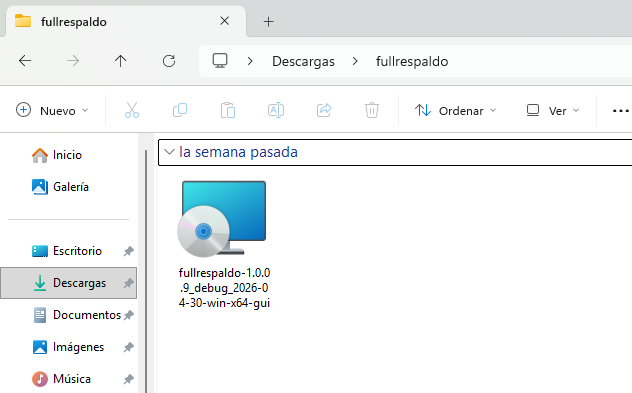This screenshot has width=632, height=393.
Task: Open the three-dots more options menu
Action: point(620,110)
